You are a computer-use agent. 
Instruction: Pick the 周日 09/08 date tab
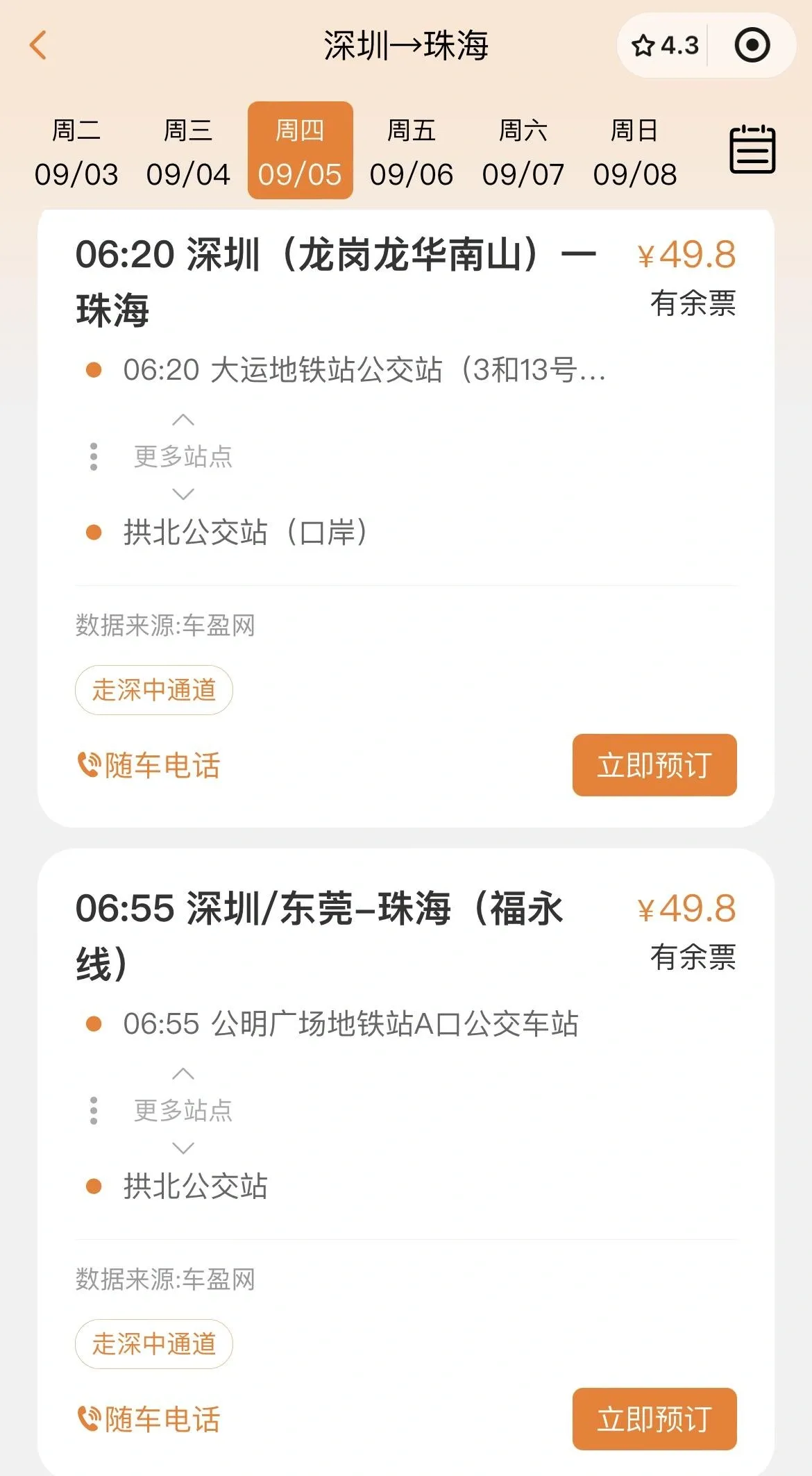(635, 151)
